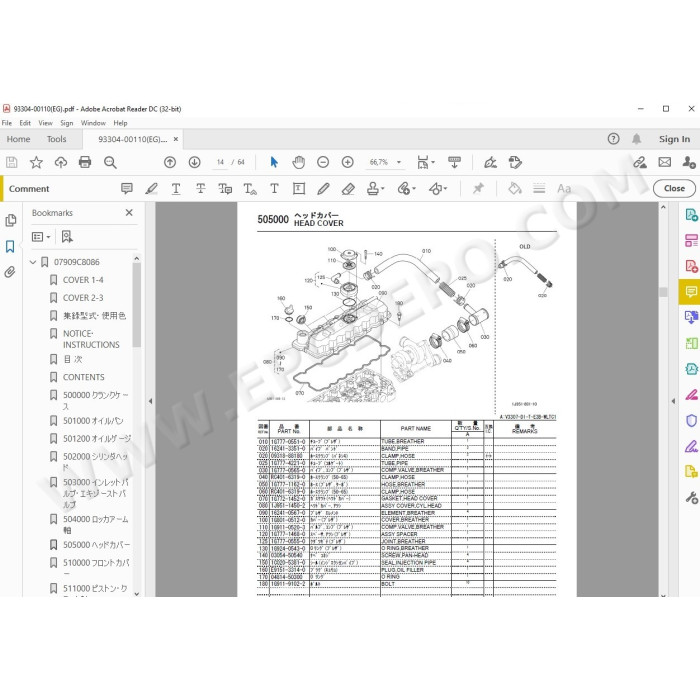700x700 pixels.
Task: Select the underline text tool
Action: coord(176,189)
